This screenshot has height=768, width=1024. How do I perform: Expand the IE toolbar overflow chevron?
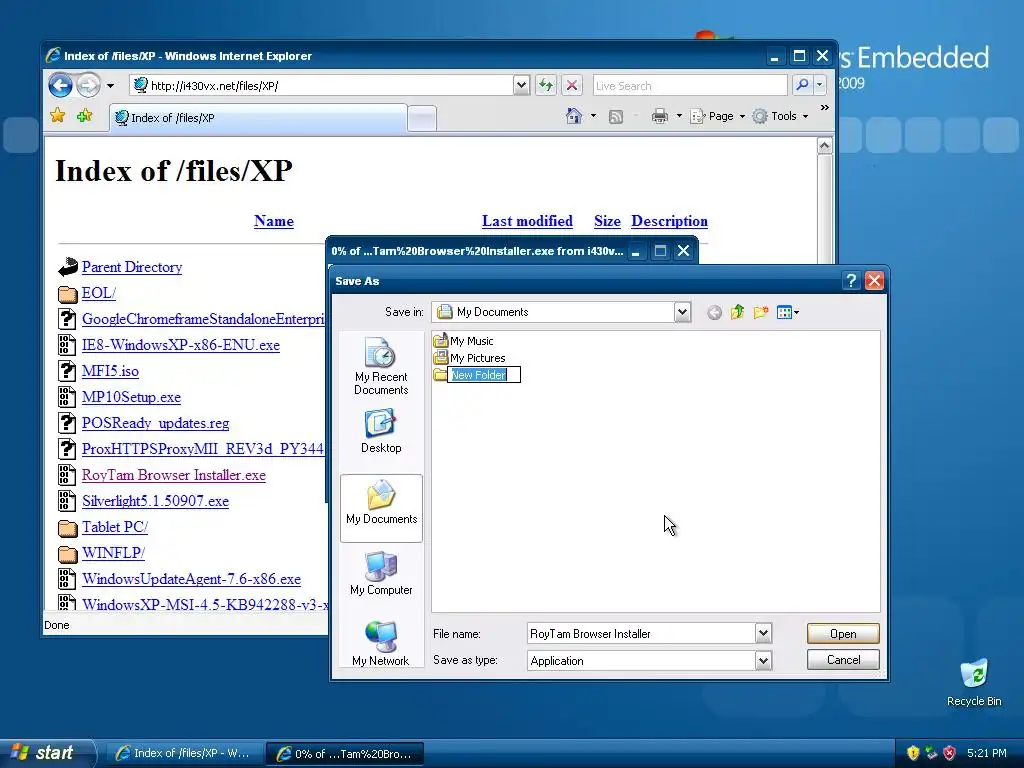tap(824, 108)
